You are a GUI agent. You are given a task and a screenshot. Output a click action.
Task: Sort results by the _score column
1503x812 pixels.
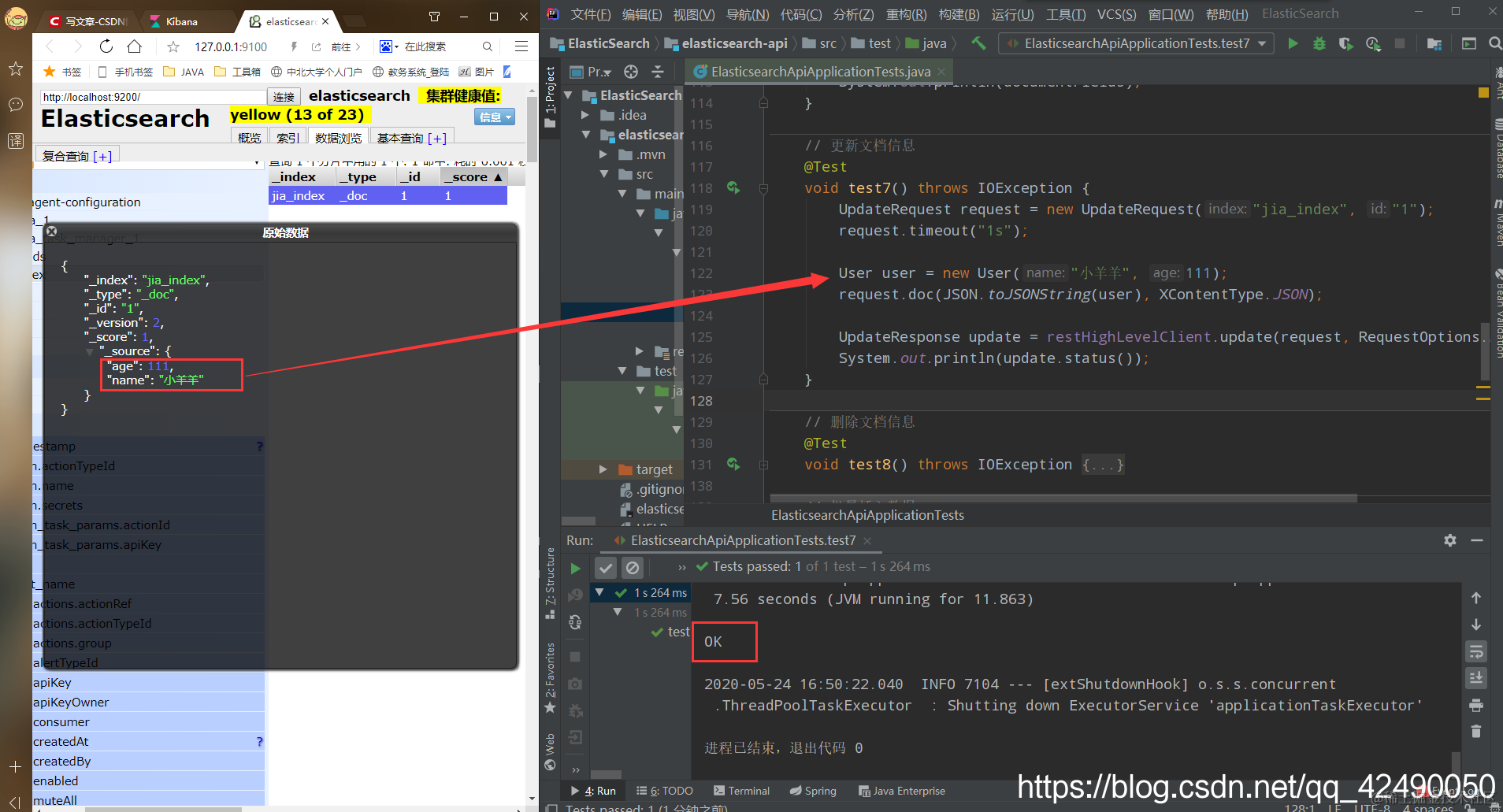coord(473,176)
